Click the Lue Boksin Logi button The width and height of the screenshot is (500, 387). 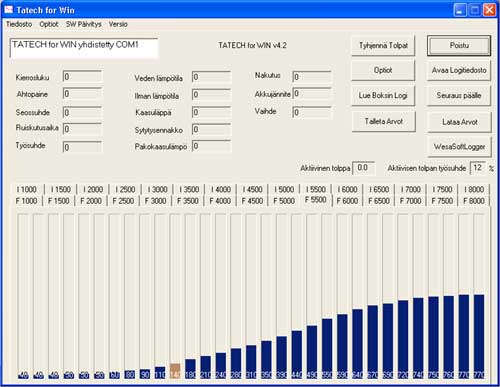[x=383, y=95]
